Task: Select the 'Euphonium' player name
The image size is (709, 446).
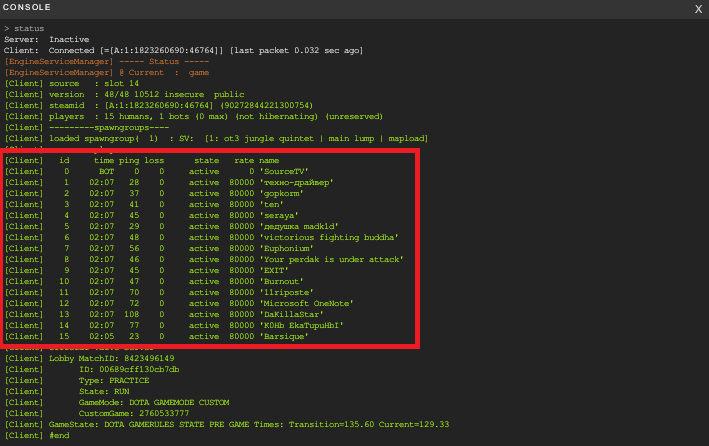Action: (290, 248)
